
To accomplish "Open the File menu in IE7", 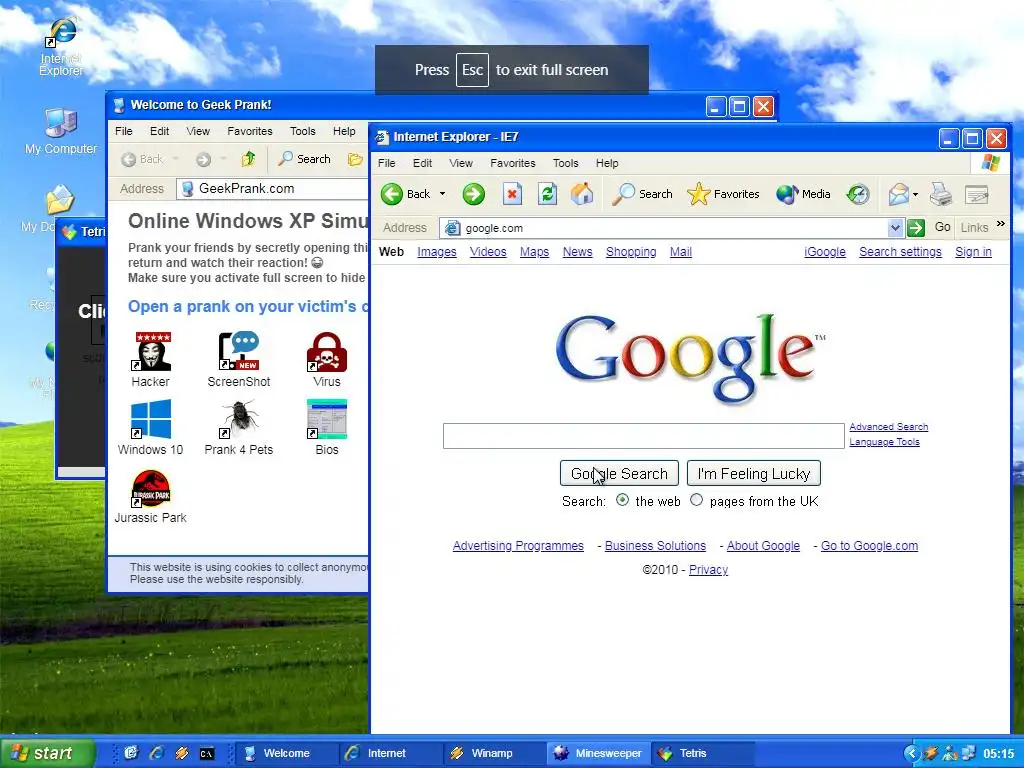I will (387, 163).
